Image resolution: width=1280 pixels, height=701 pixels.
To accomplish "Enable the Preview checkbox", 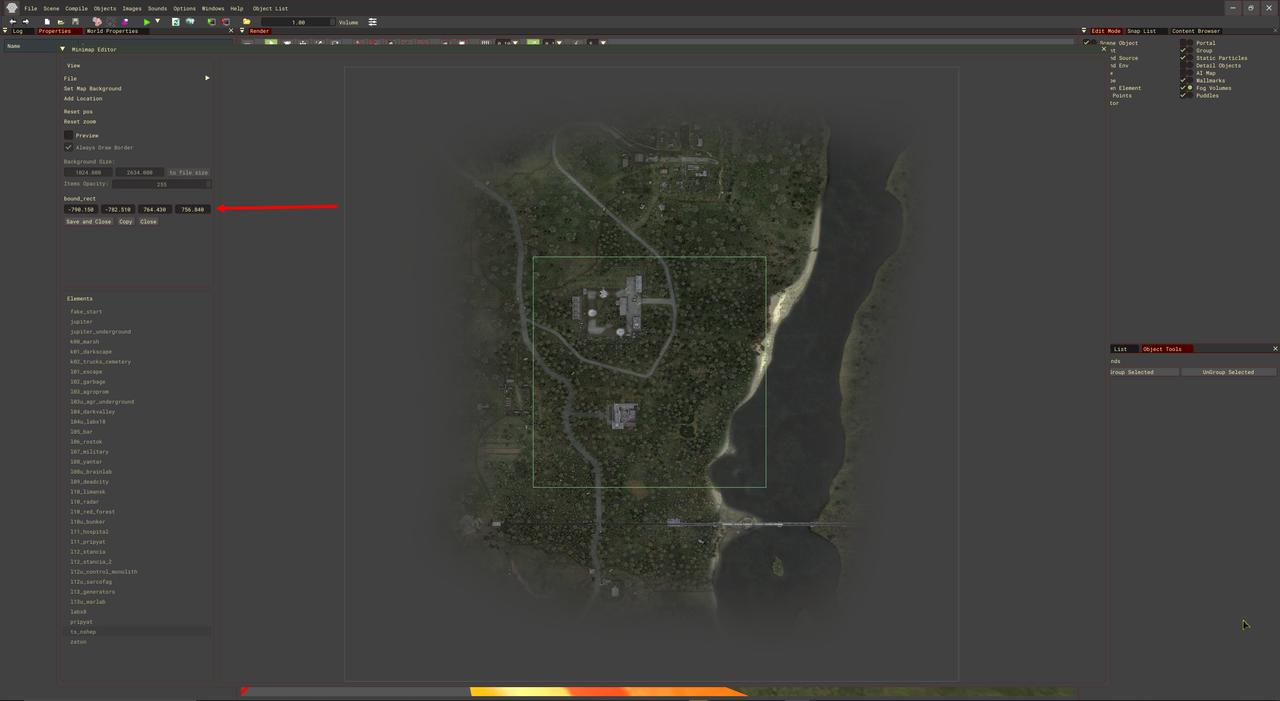I will tap(68, 135).
